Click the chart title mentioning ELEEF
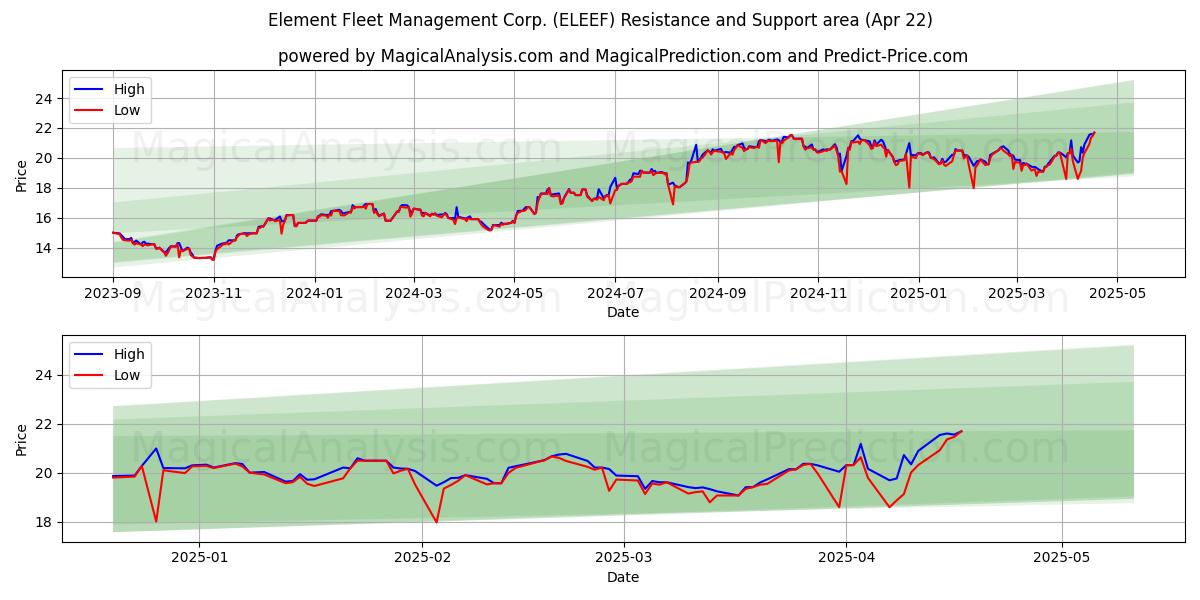Image resolution: width=1200 pixels, height=600 pixels. (x=600, y=20)
